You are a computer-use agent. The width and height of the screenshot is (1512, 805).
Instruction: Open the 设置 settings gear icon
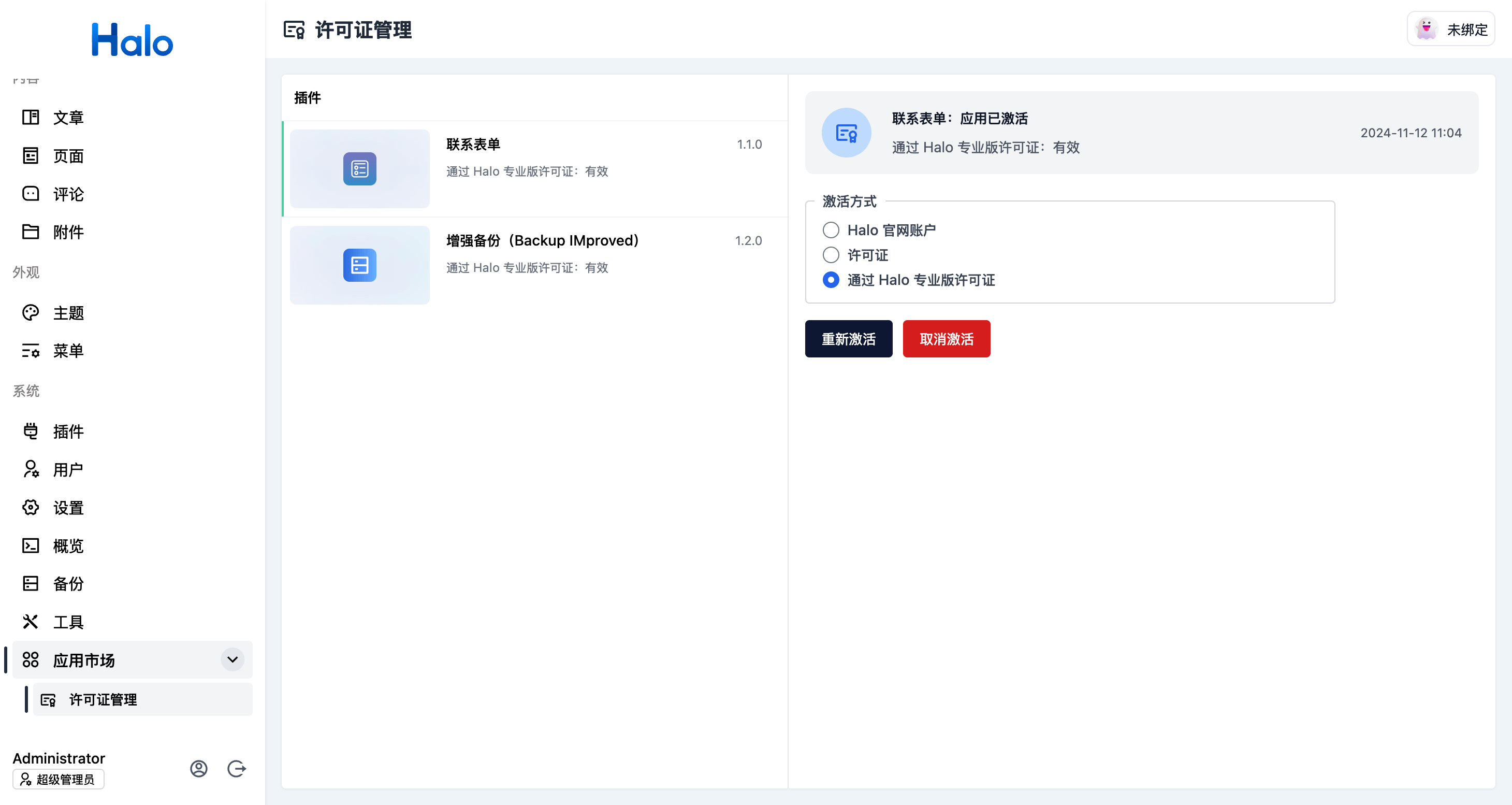pyautogui.click(x=31, y=507)
